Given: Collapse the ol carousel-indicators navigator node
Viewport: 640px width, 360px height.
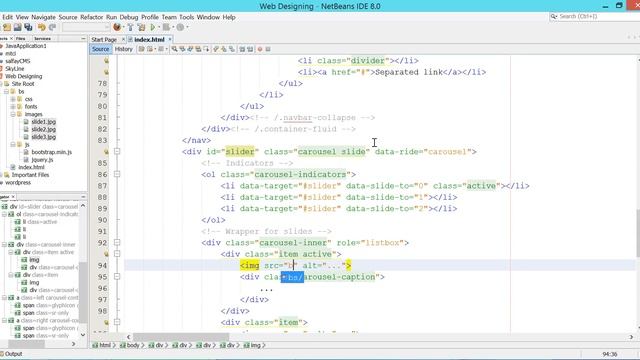Looking at the screenshot, I should pos(4,214).
